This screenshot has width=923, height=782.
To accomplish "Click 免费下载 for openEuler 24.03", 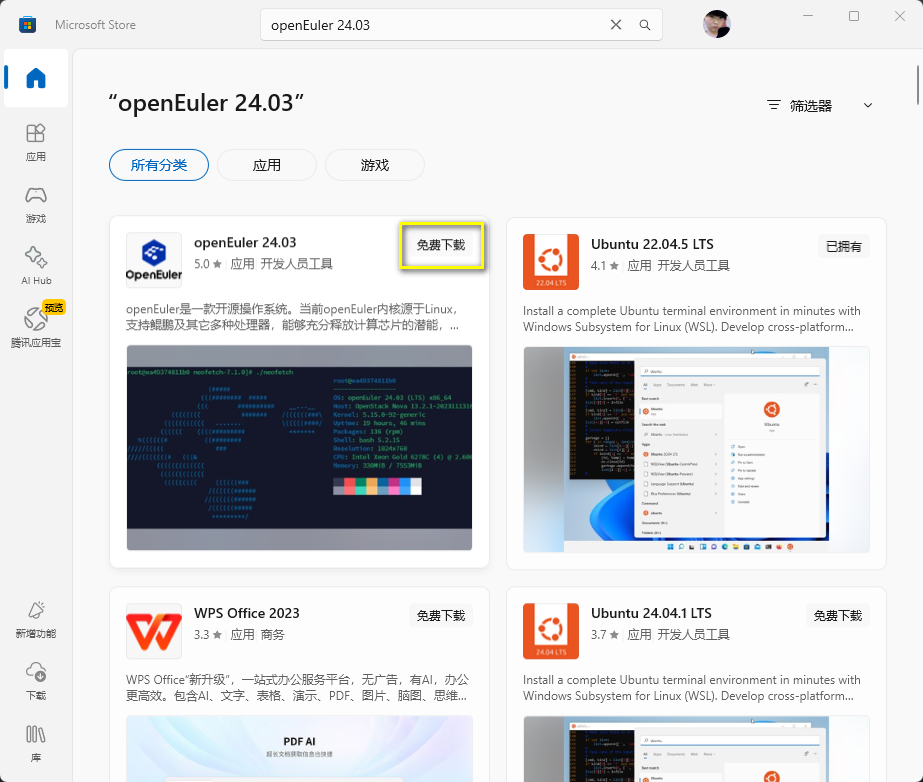I will coord(441,245).
